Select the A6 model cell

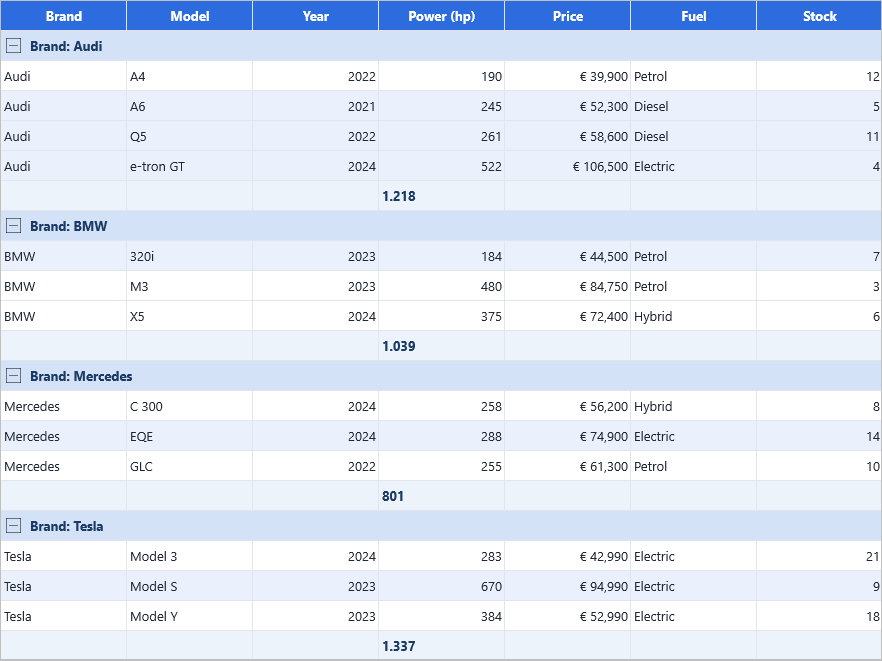coord(190,106)
